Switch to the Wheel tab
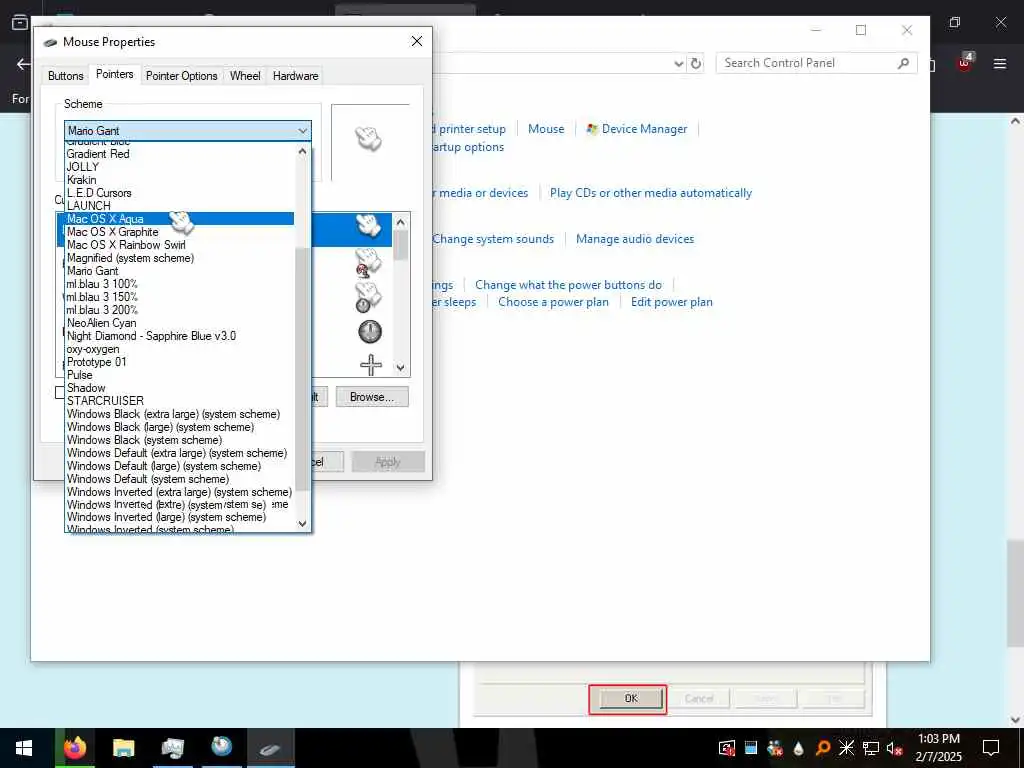1024x768 pixels. [x=245, y=76]
